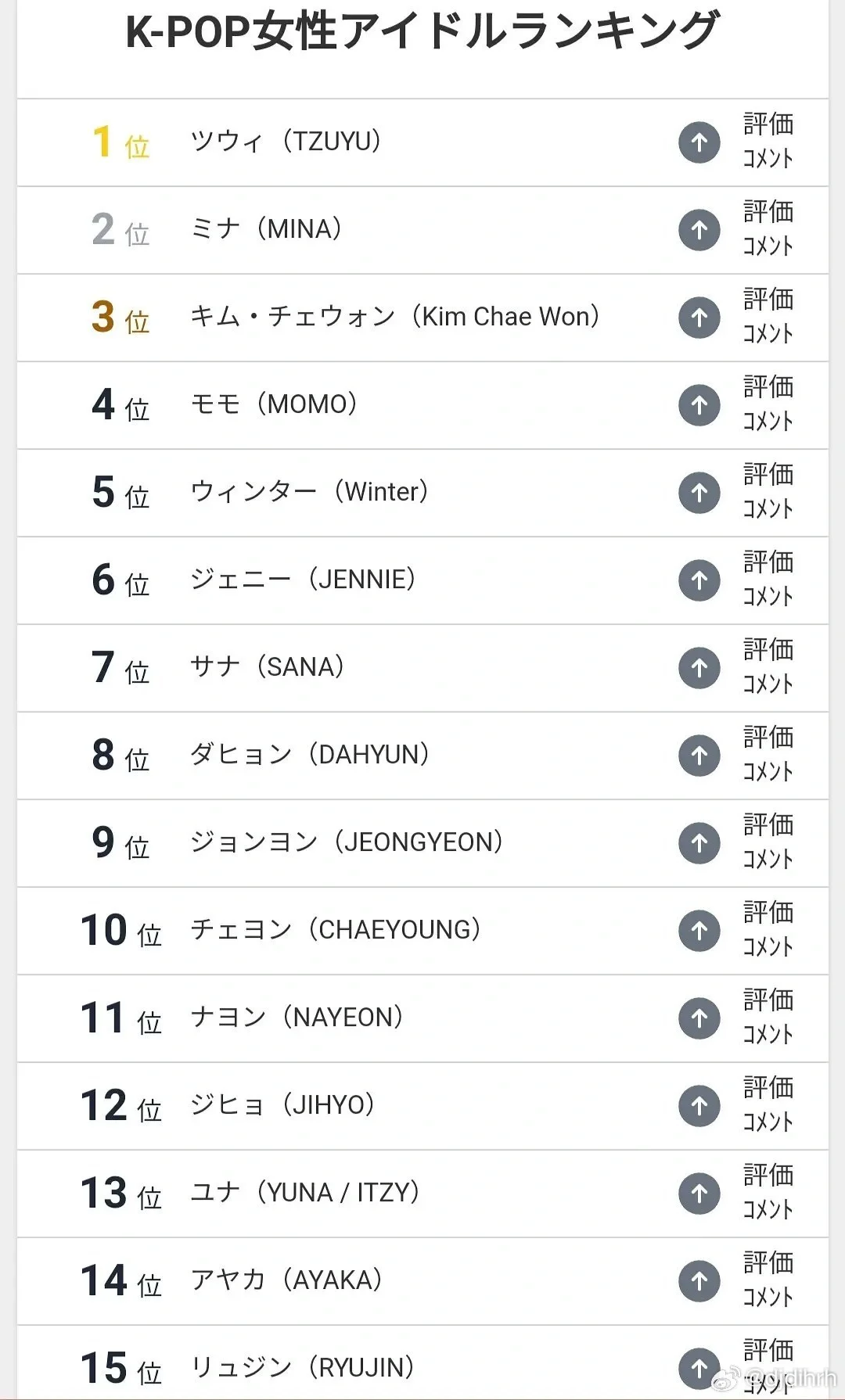The image size is (845, 1400).
Task: Vote up JEONGYEON with the arrow icon
Action: [x=699, y=843]
